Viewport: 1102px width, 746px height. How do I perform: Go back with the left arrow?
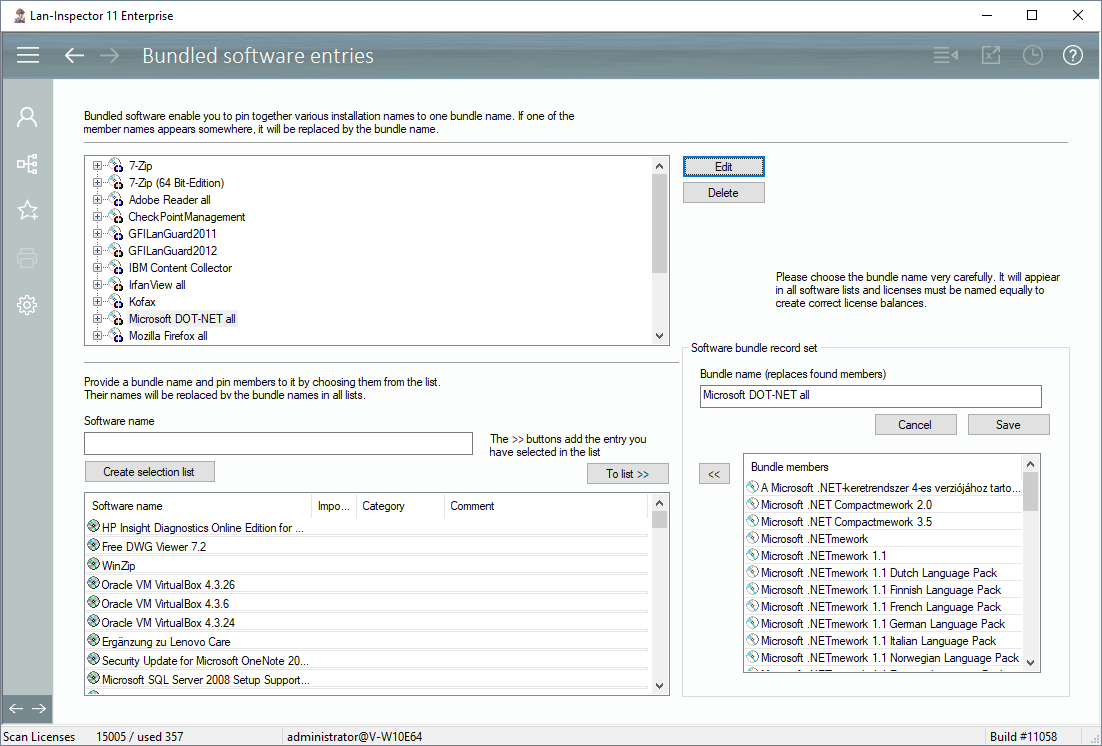coord(74,55)
